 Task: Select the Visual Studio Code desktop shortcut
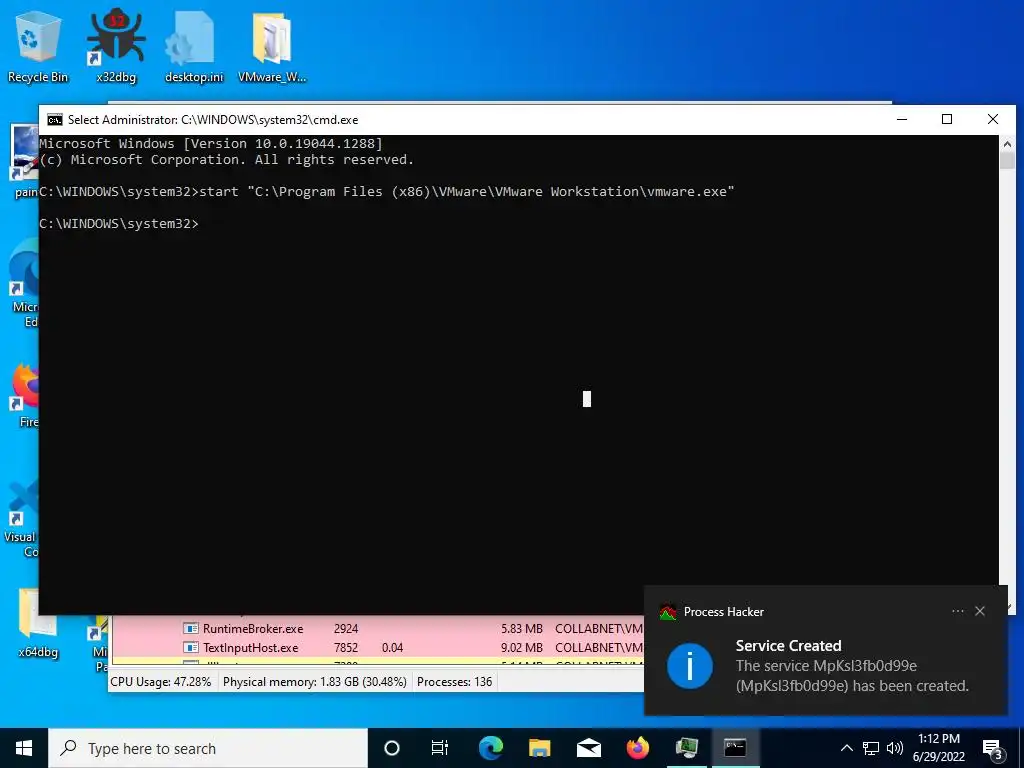click(23, 519)
